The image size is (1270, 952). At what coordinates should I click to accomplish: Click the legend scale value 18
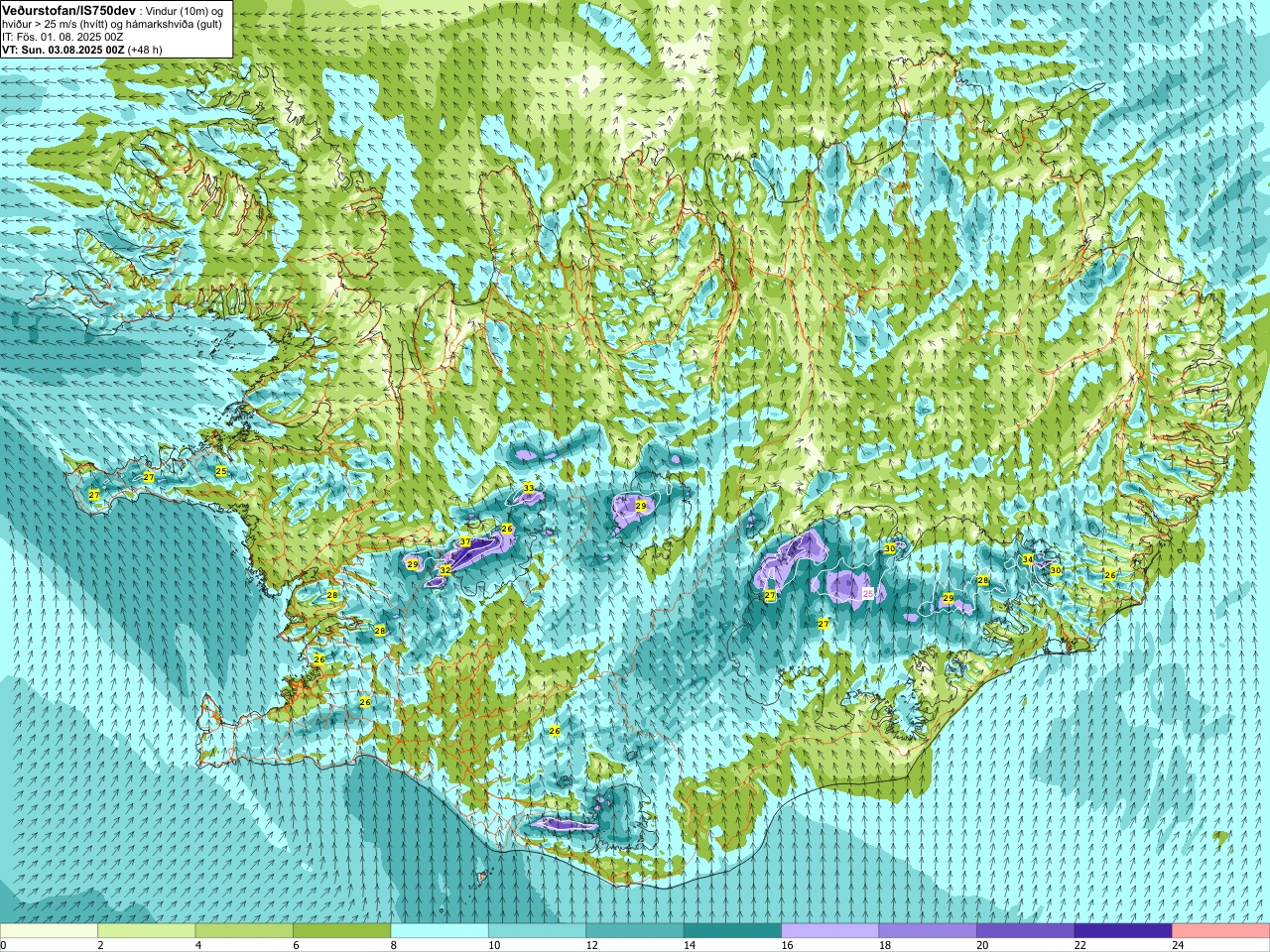coord(884,945)
